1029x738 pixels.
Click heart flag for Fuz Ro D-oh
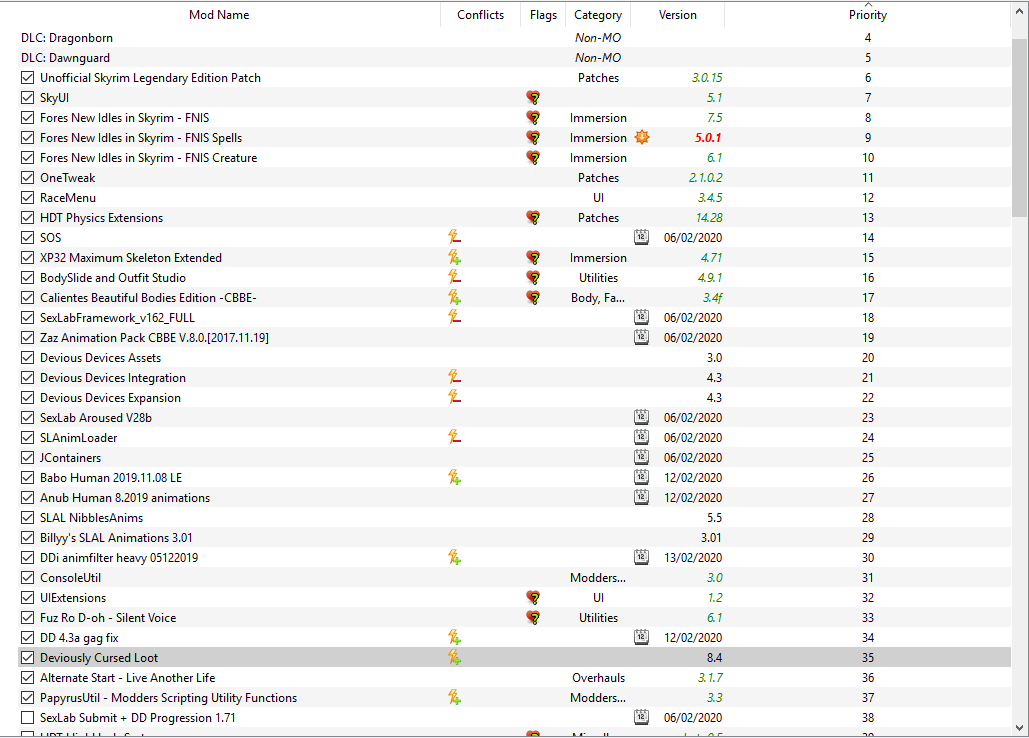534,617
